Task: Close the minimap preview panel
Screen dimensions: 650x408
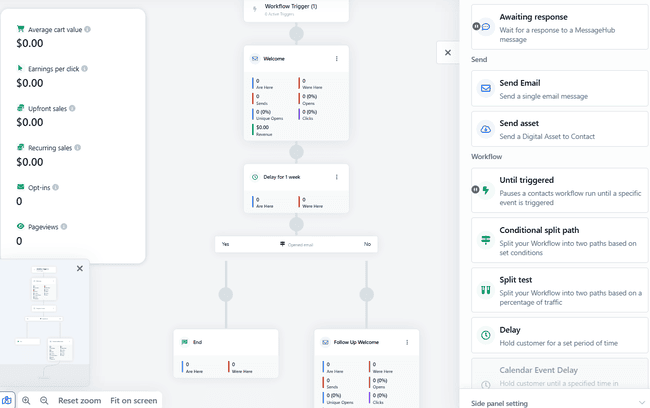Action: click(x=80, y=268)
